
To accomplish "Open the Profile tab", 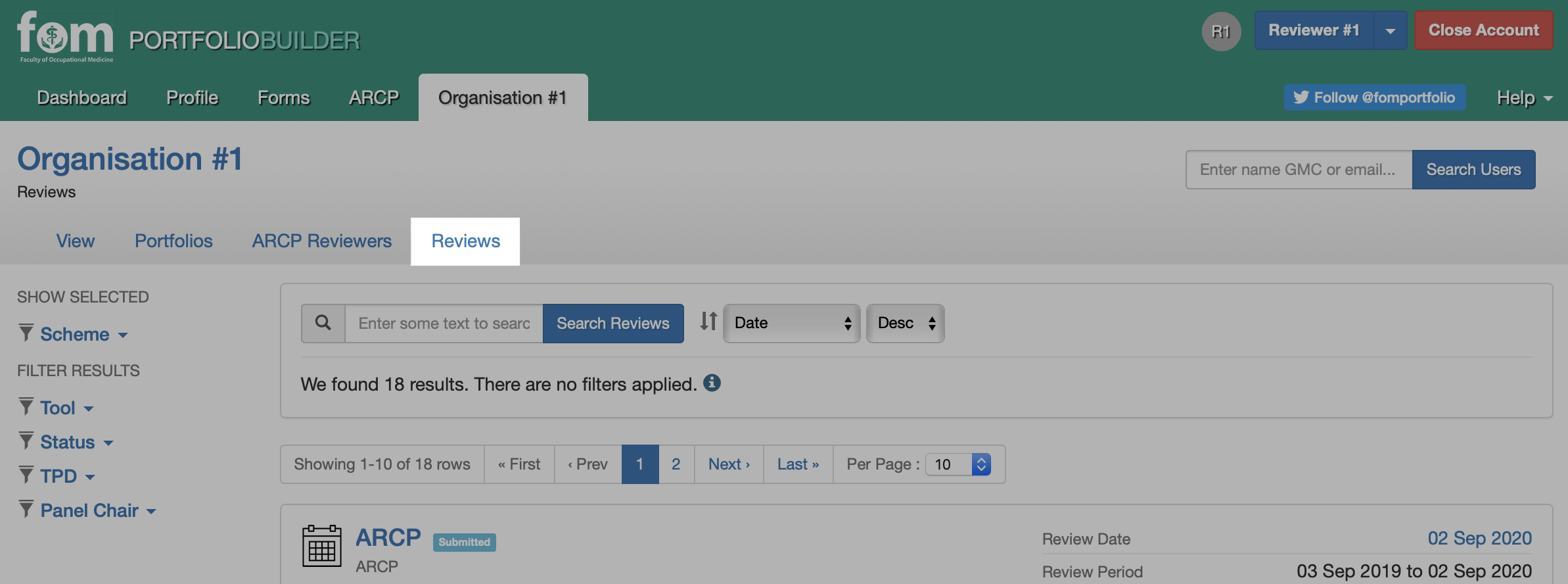I will pos(193,98).
